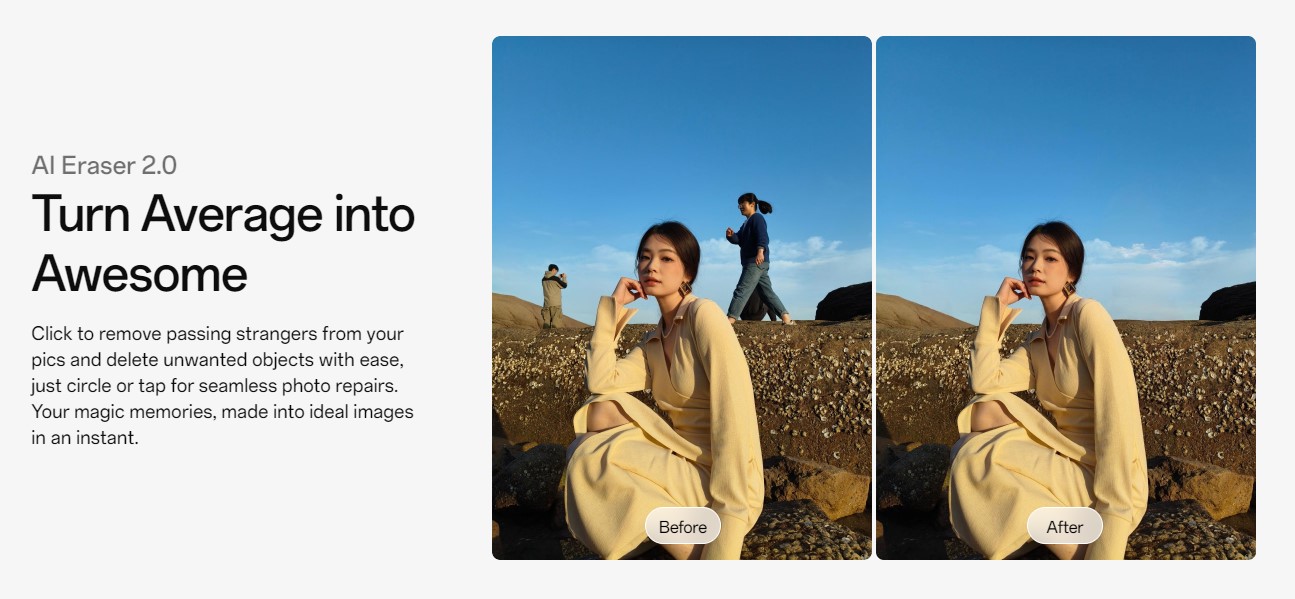Open the After comparison photo
This screenshot has height=599, width=1295.
(x=1066, y=298)
